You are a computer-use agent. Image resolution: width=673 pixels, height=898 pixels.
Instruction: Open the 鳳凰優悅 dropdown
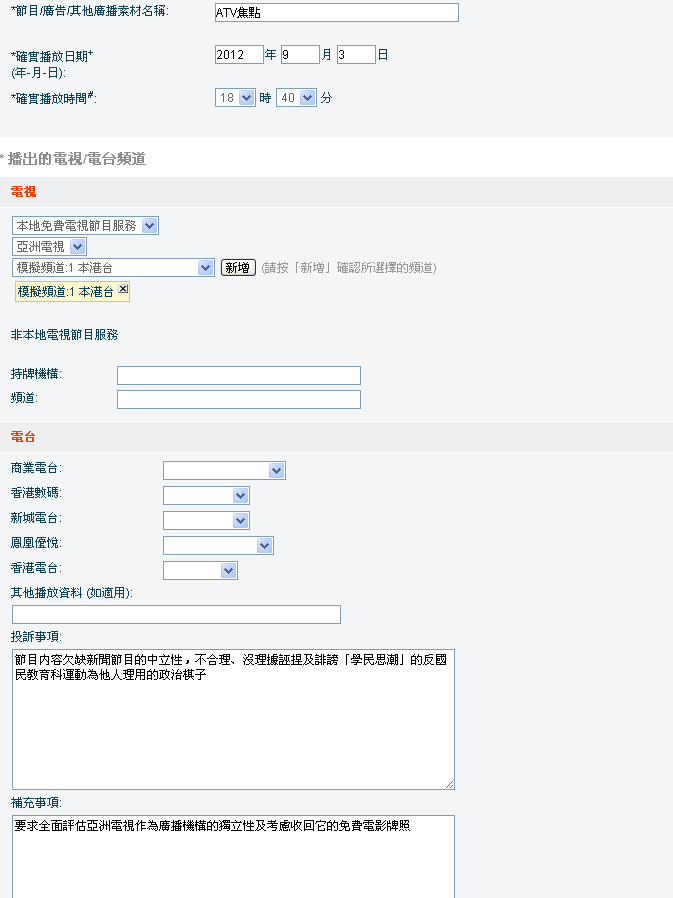point(218,545)
